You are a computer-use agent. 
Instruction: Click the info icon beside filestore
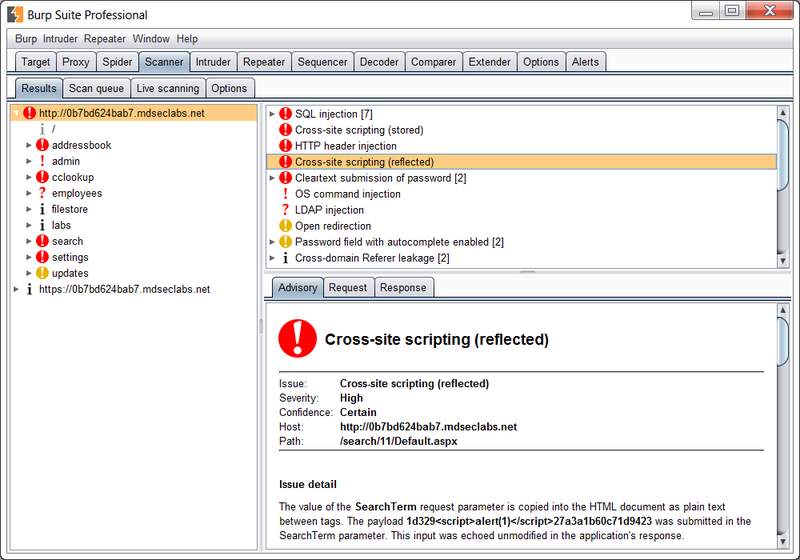point(42,209)
